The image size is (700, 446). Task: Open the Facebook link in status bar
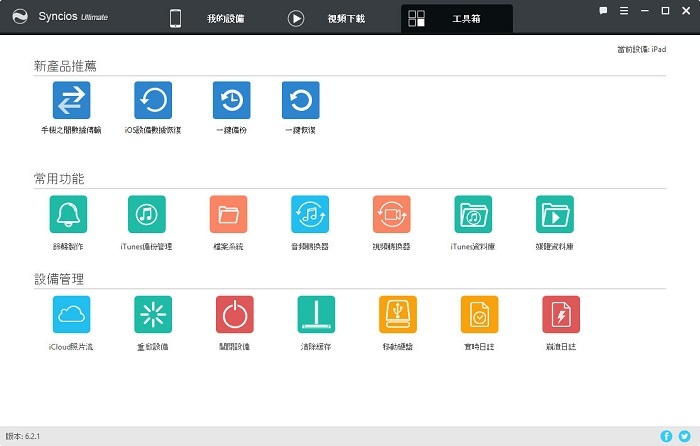tap(667, 436)
